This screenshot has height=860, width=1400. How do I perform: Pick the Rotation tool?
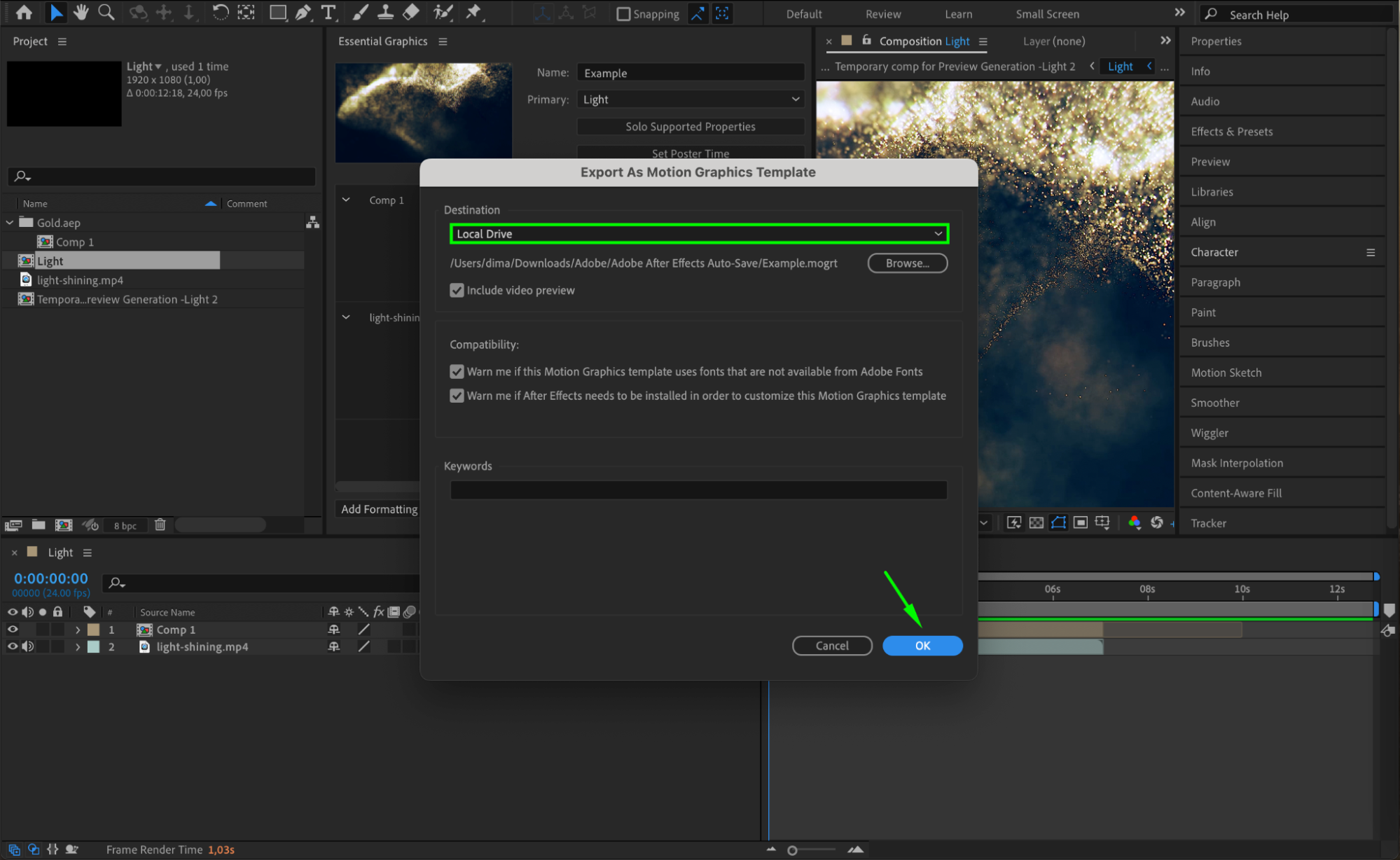pyautogui.click(x=220, y=13)
